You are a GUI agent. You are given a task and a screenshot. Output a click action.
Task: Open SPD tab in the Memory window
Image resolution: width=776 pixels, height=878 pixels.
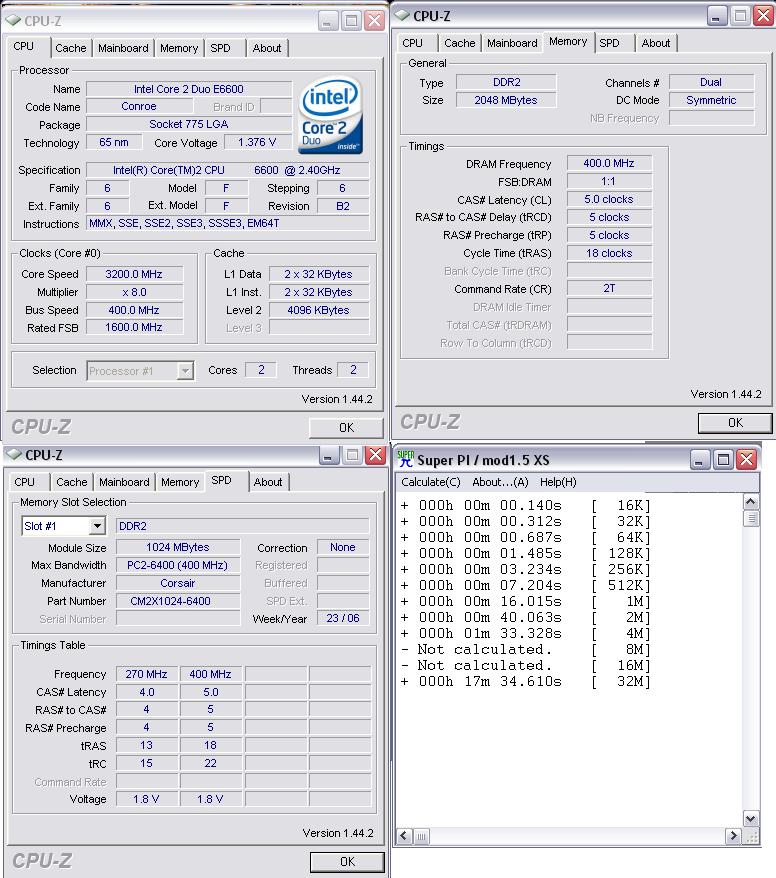pos(610,43)
